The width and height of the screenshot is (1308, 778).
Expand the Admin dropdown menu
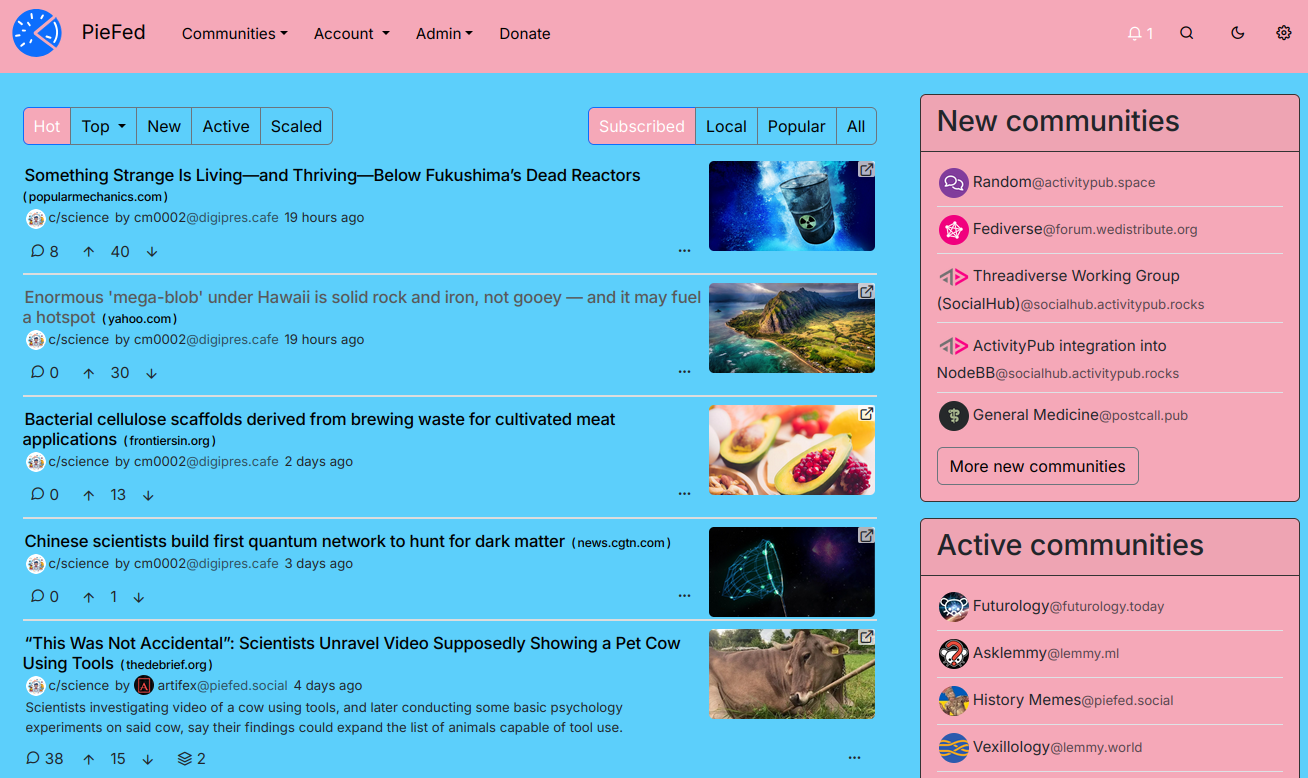click(444, 33)
